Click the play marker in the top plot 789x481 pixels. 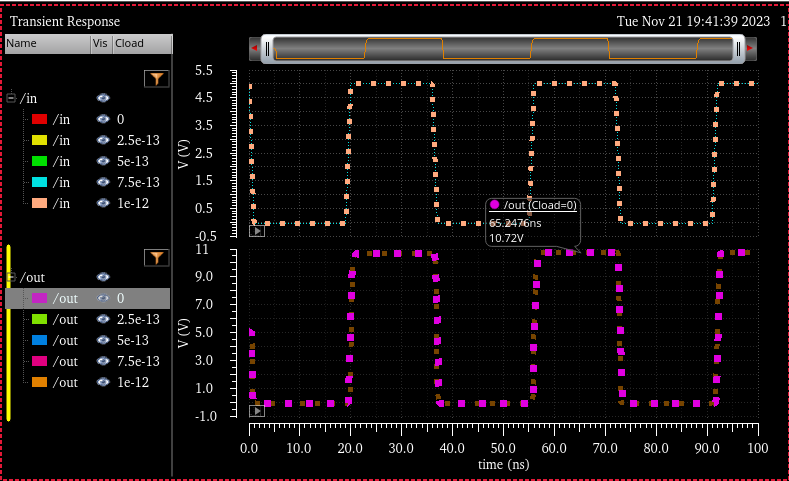(257, 230)
